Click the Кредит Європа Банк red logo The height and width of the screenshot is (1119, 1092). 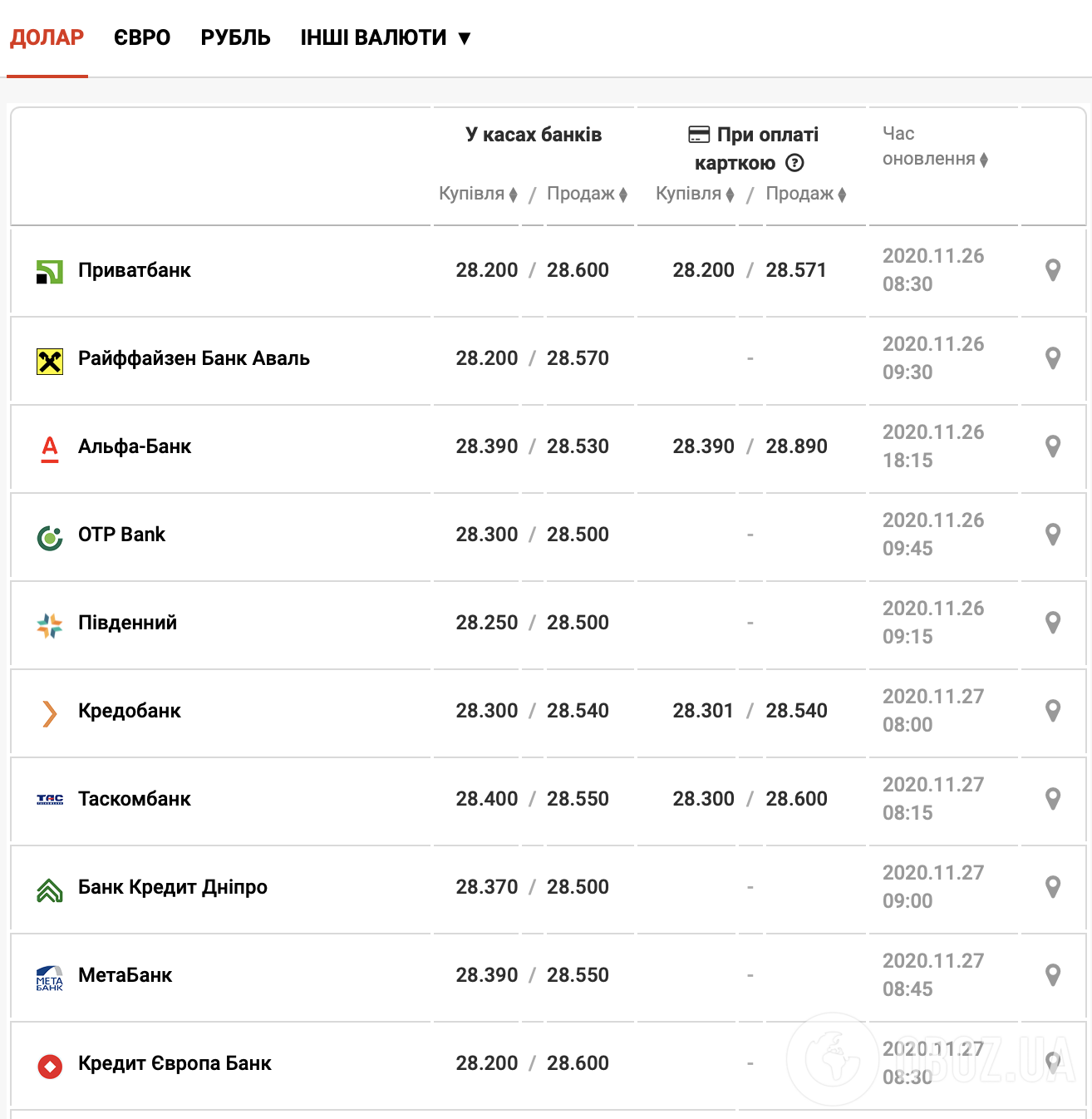tap(50, 1066)
